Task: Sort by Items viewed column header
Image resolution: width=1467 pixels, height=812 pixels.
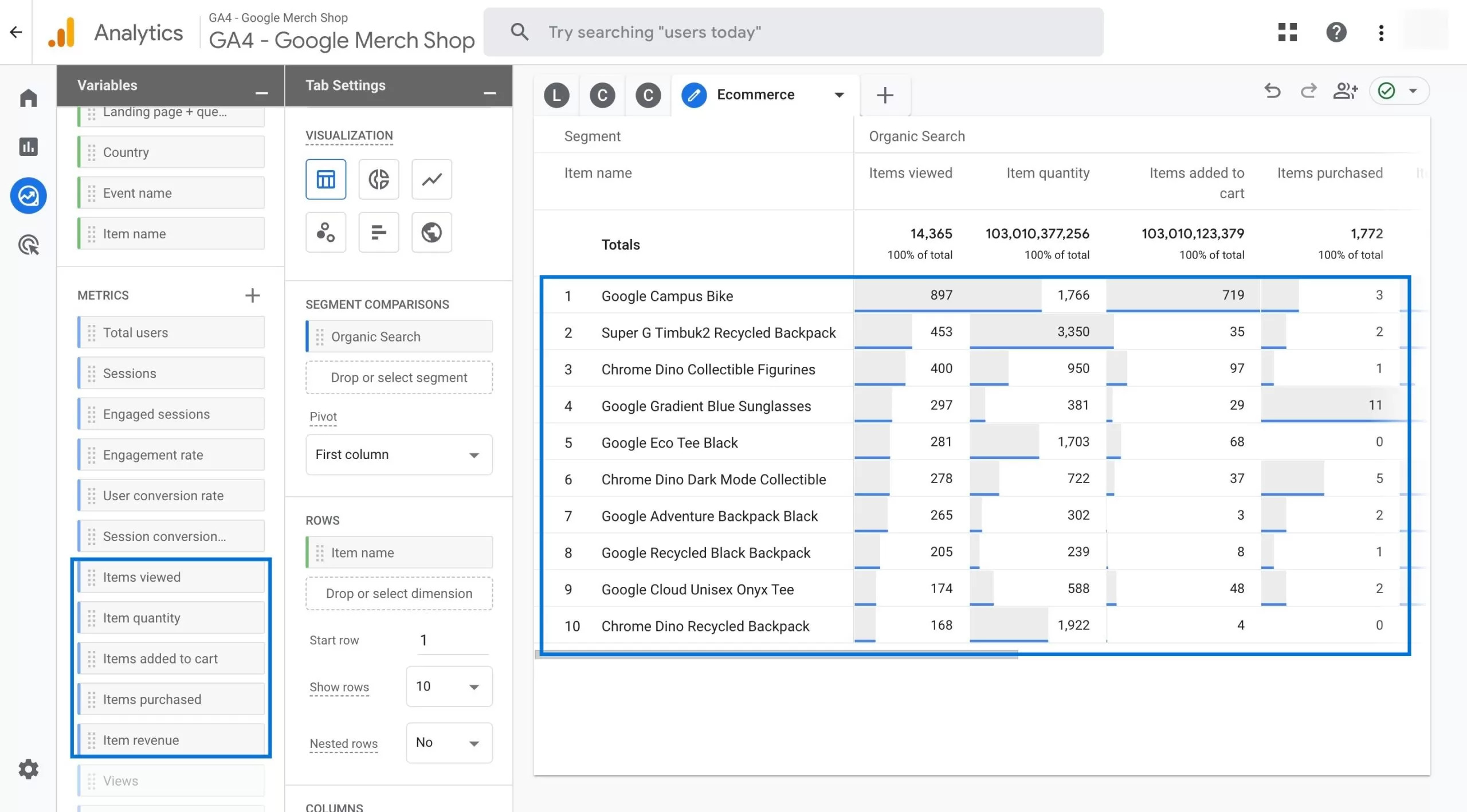Action: (x=910, y=173)
